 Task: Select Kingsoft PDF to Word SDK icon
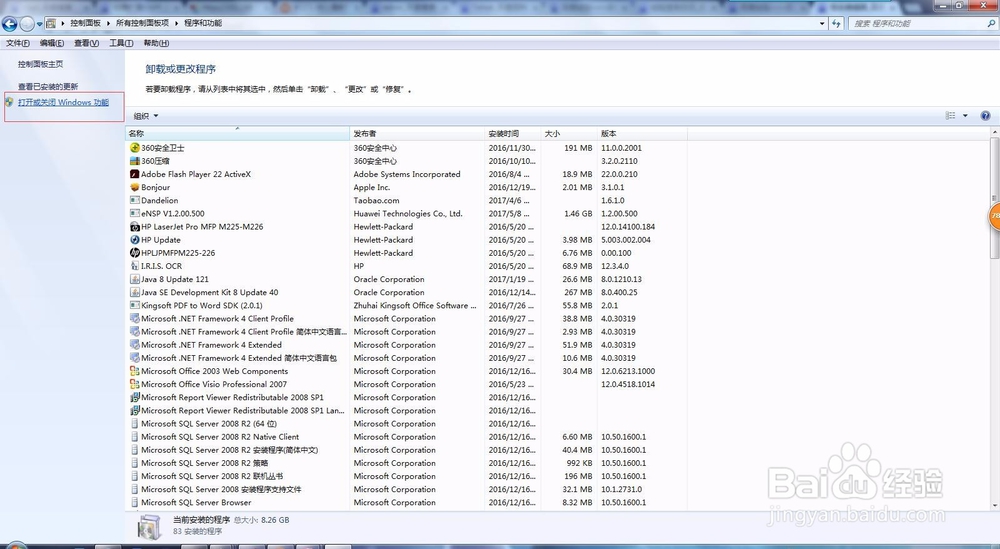pyautogui.click(x=135, y=305)
